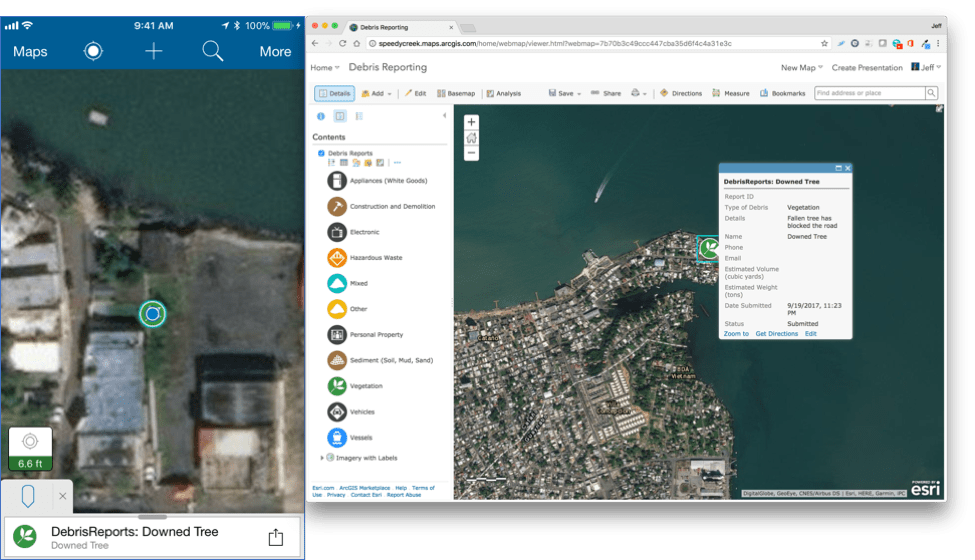Viewport: 975px width, 560px height.
Task: Uncheck the Debris Reports layer checkbox
Action: click(x=321, y=153)
